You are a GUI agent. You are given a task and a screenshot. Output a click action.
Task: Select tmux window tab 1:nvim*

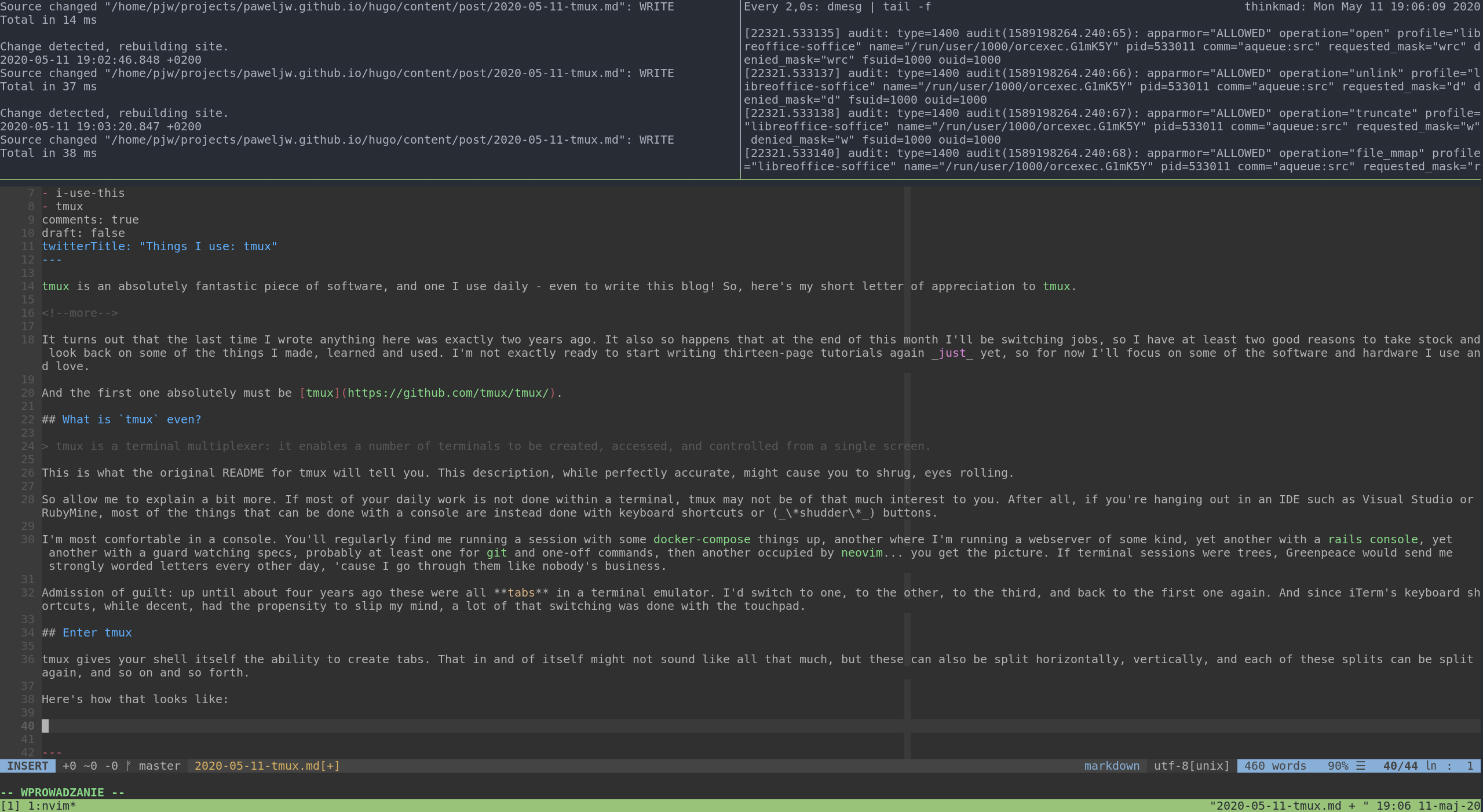52,806
